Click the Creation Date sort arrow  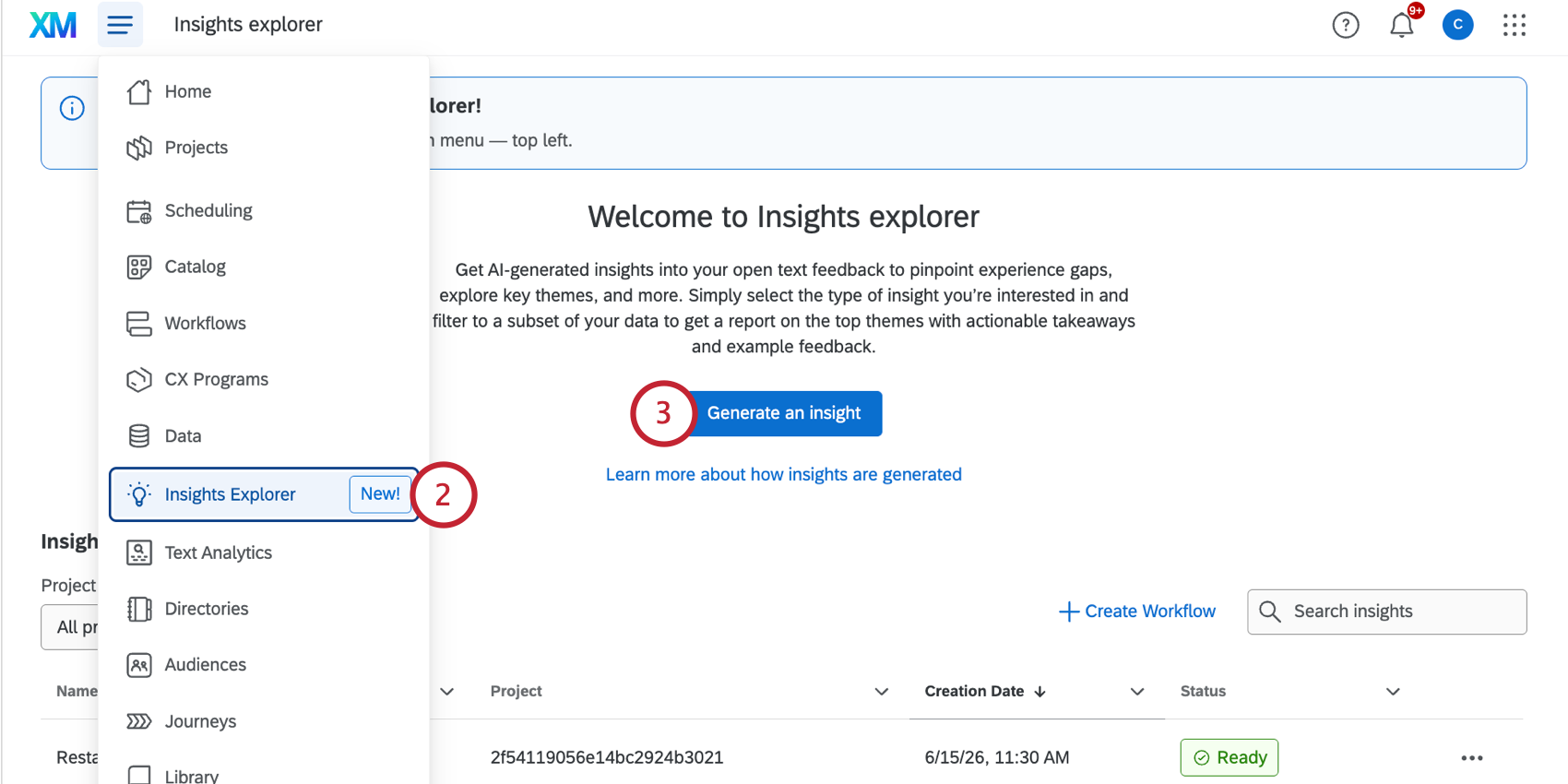(x=1040, y=692)
